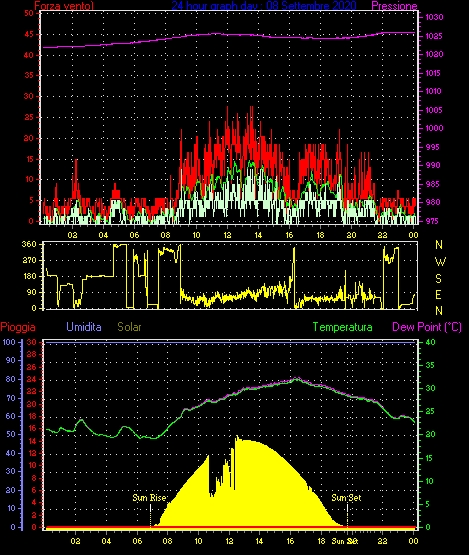Viewport: 469px width, 555px height.
Task: Click the 1025 value on the pressure axis
Action: point(434,36)
